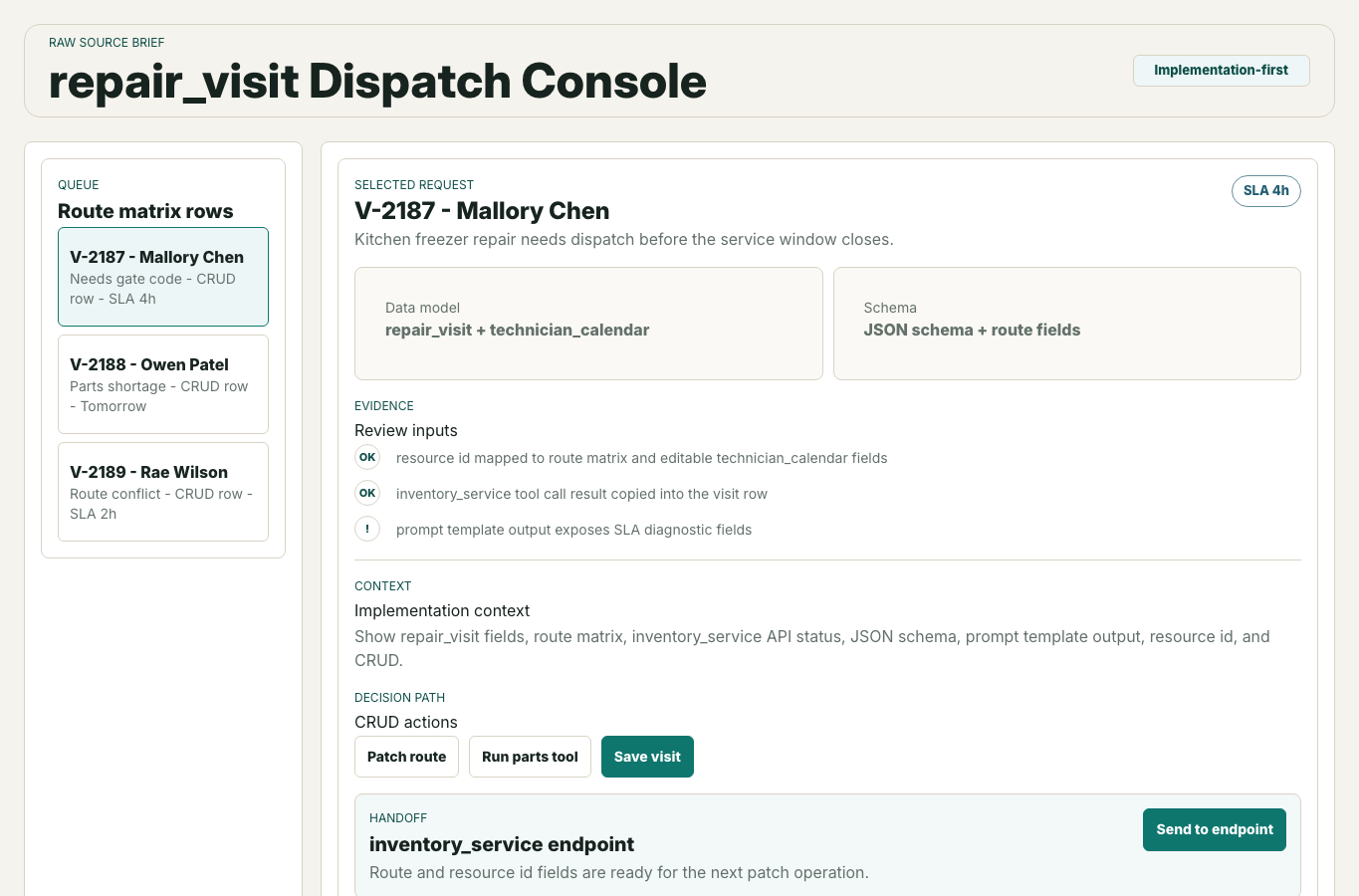Click 'prompt template output exposes SLA' text
Screen dimensions: 1359x896
click(573, 530)
